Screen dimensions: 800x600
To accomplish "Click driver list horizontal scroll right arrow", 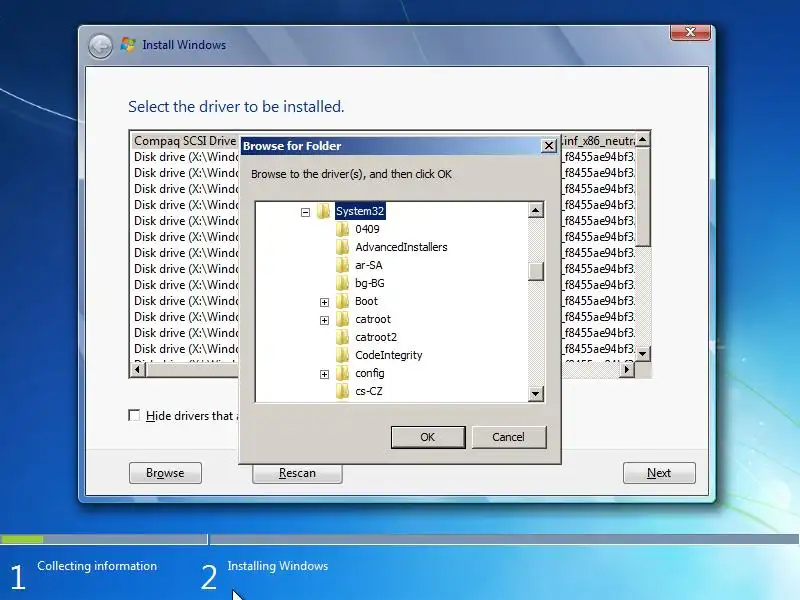I will click(x=627, y=369).
